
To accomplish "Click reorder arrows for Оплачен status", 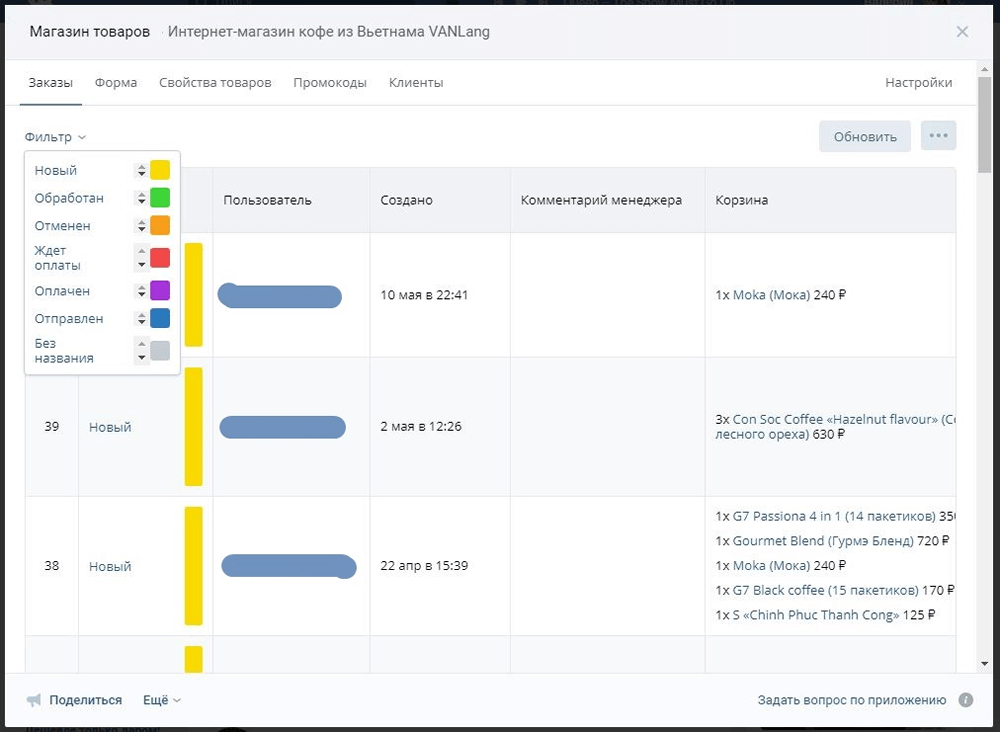I will 142,291.
